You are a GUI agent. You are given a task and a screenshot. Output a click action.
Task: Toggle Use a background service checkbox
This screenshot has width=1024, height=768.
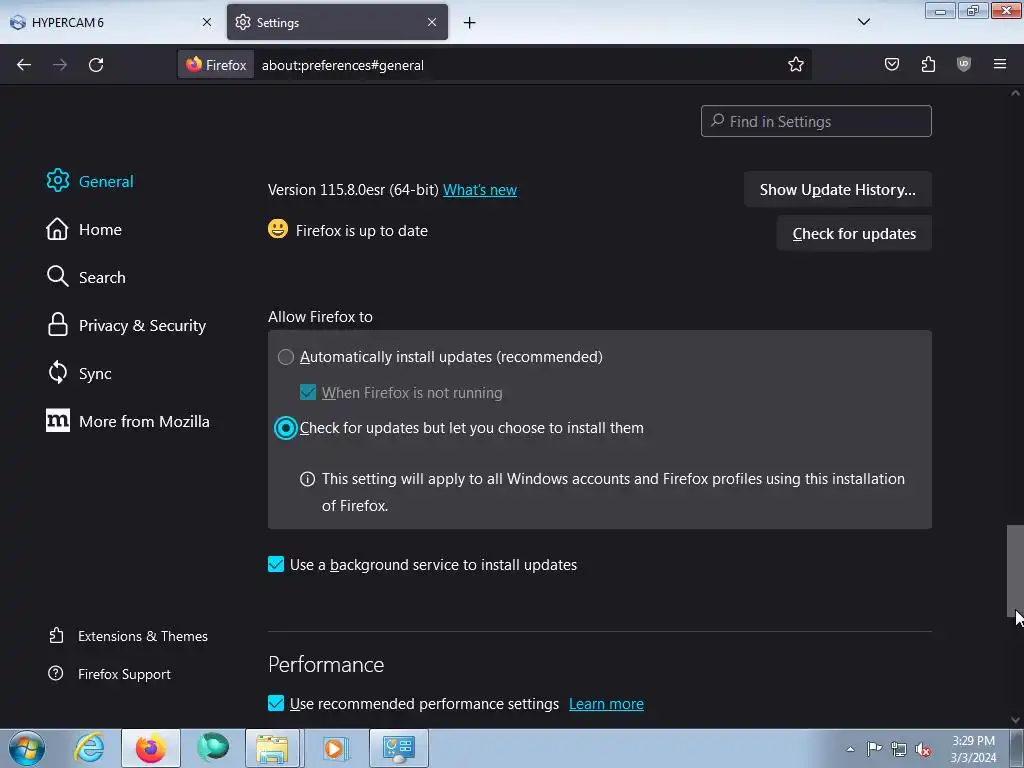pos(276,564)
